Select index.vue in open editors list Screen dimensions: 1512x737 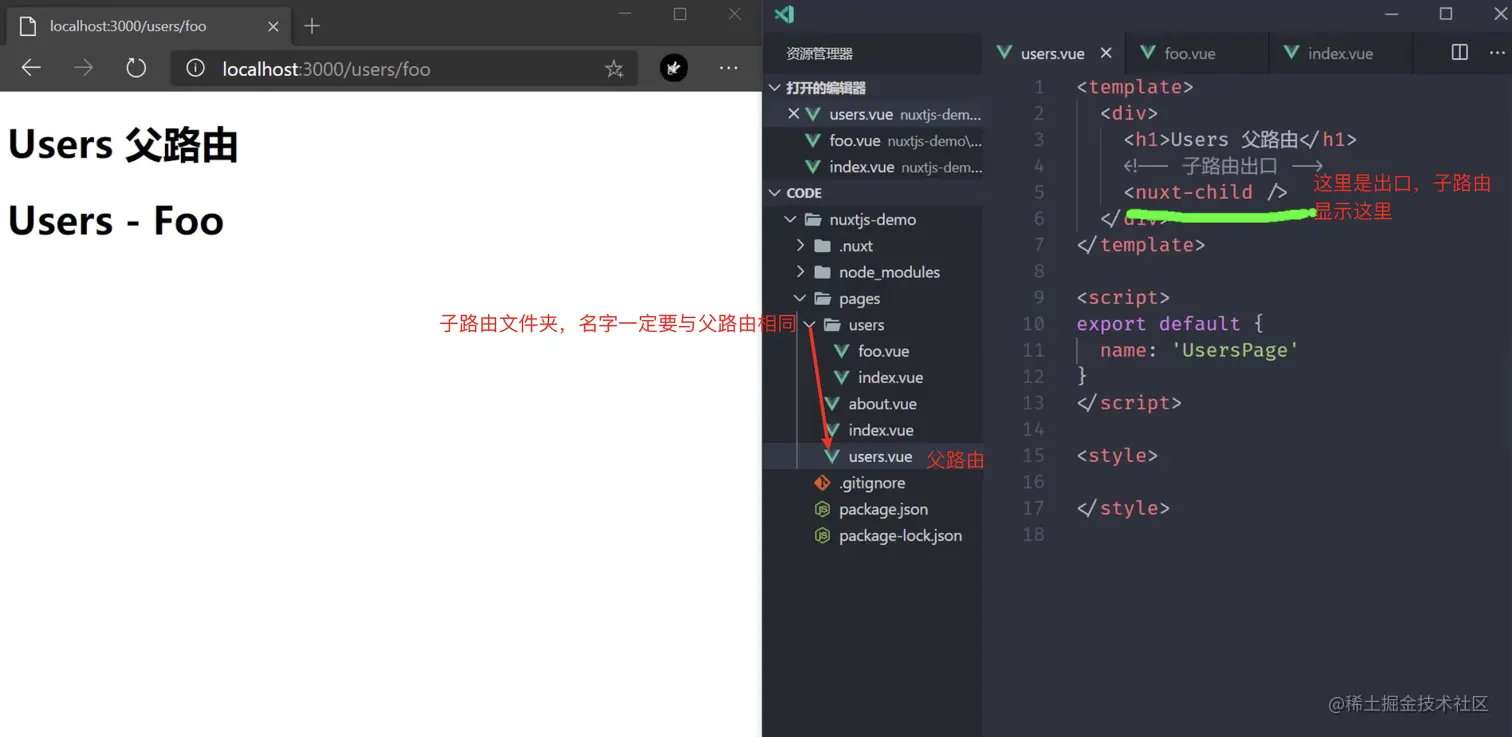[874, 167]
